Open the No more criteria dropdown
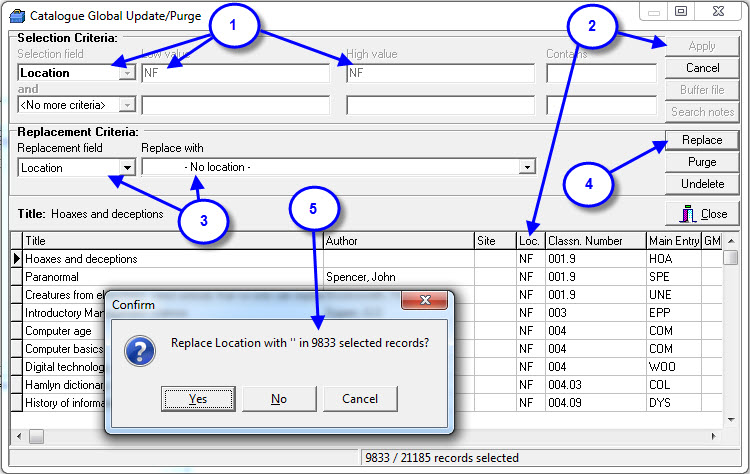750x474 pixels. pyautogui.click(x=127, y=104)
